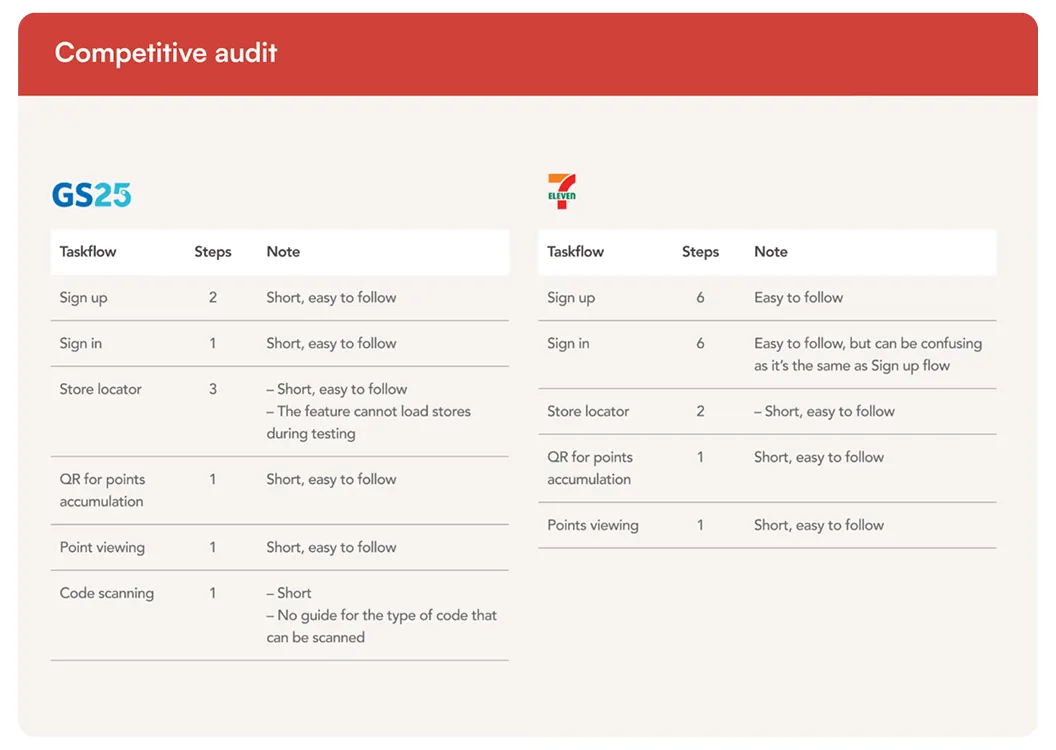Click the note 'No guide for the type of code'
The width and height of the screenshot is (1056, 750).
[x=381, y=615]
